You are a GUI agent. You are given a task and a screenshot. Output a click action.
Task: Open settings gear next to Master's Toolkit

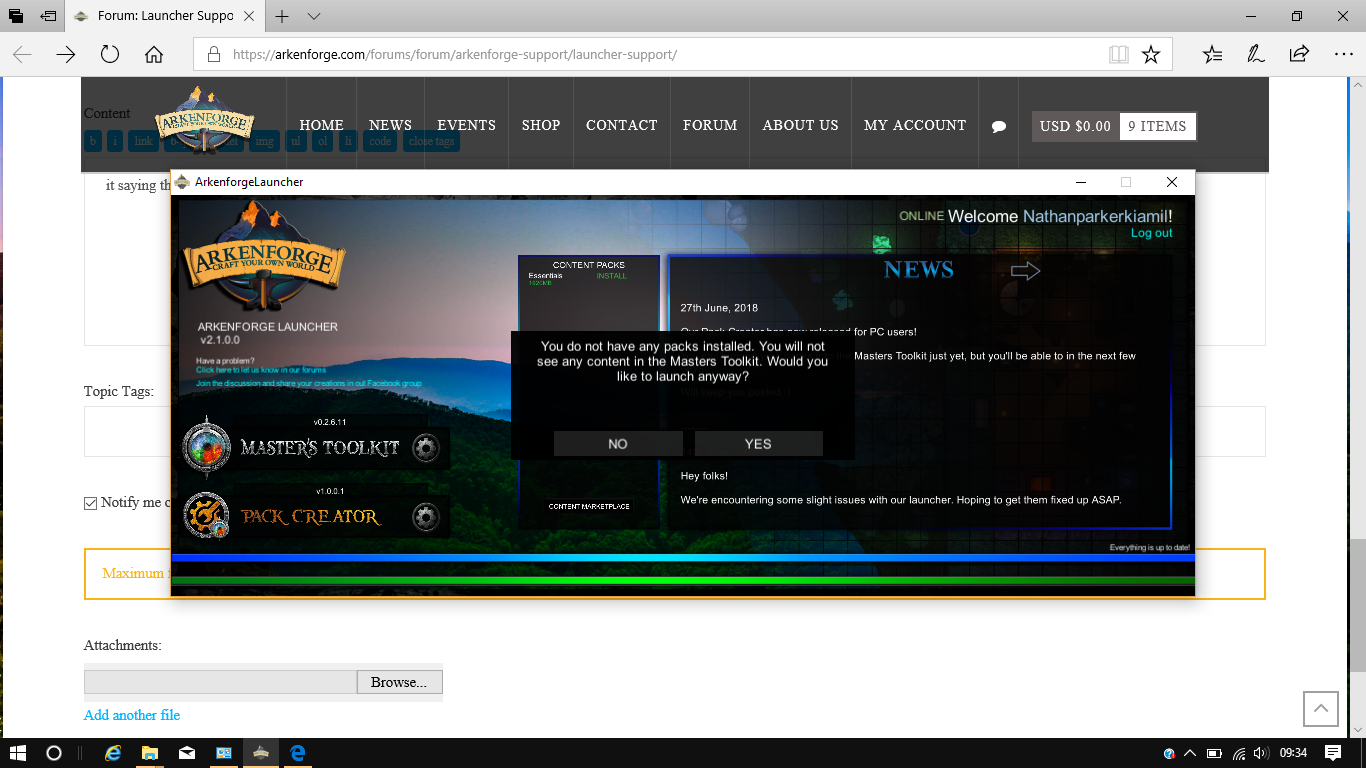[x=426, y=448]
